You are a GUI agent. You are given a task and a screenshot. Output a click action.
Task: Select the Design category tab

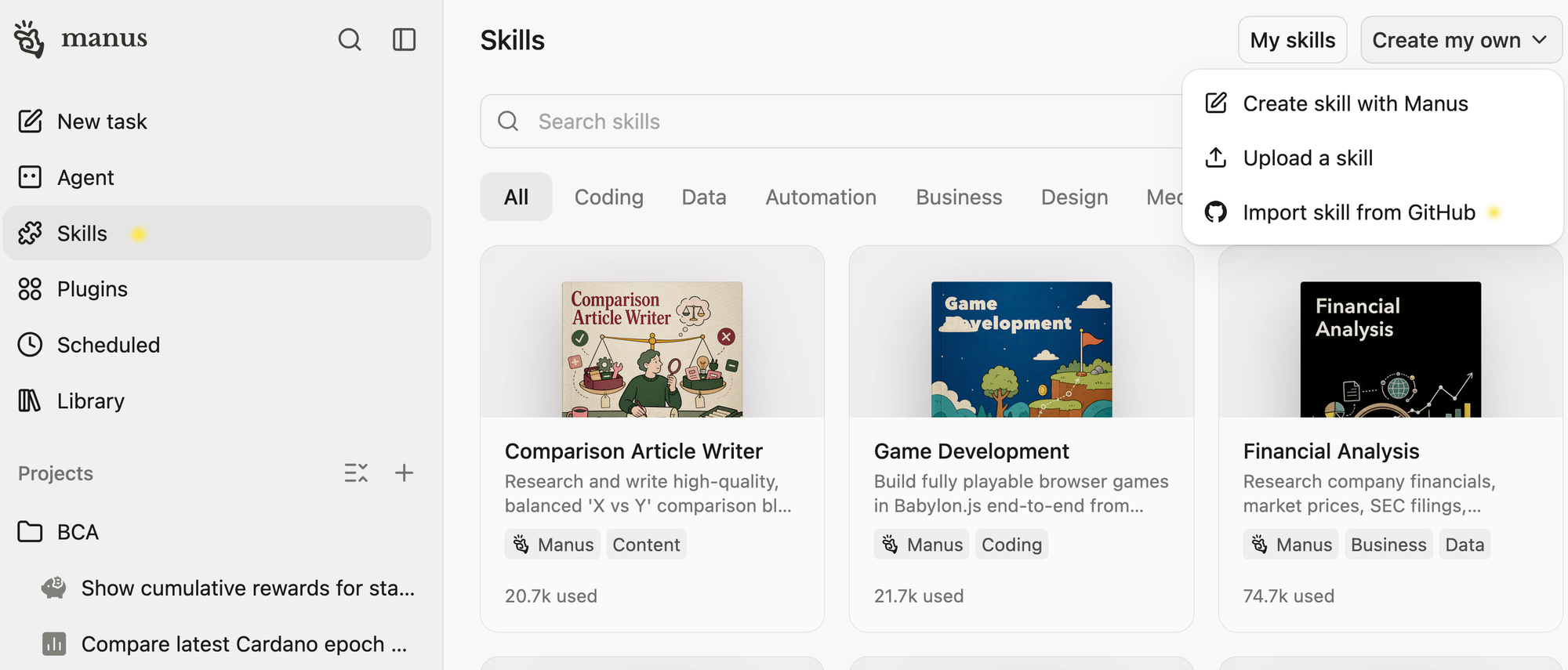point(1074,197)
